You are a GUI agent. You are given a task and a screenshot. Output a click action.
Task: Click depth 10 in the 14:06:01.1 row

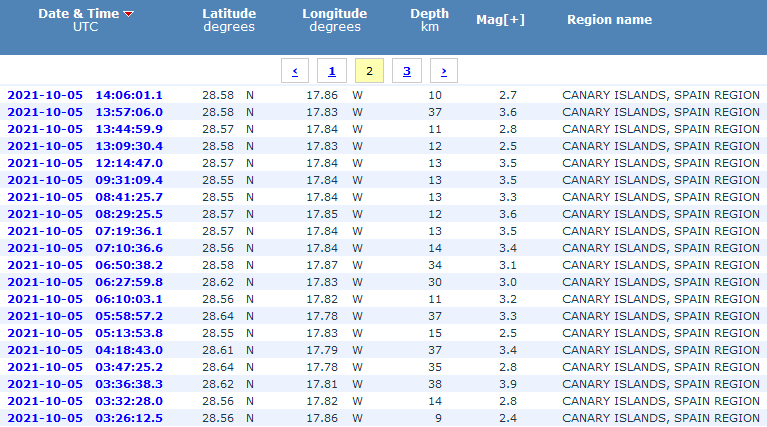435,95
